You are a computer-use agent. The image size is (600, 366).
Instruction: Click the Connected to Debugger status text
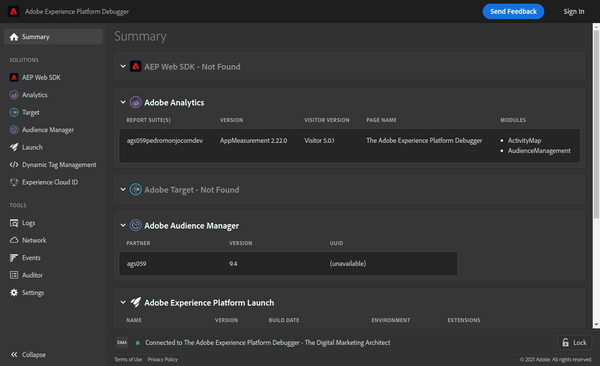(267, 343)
